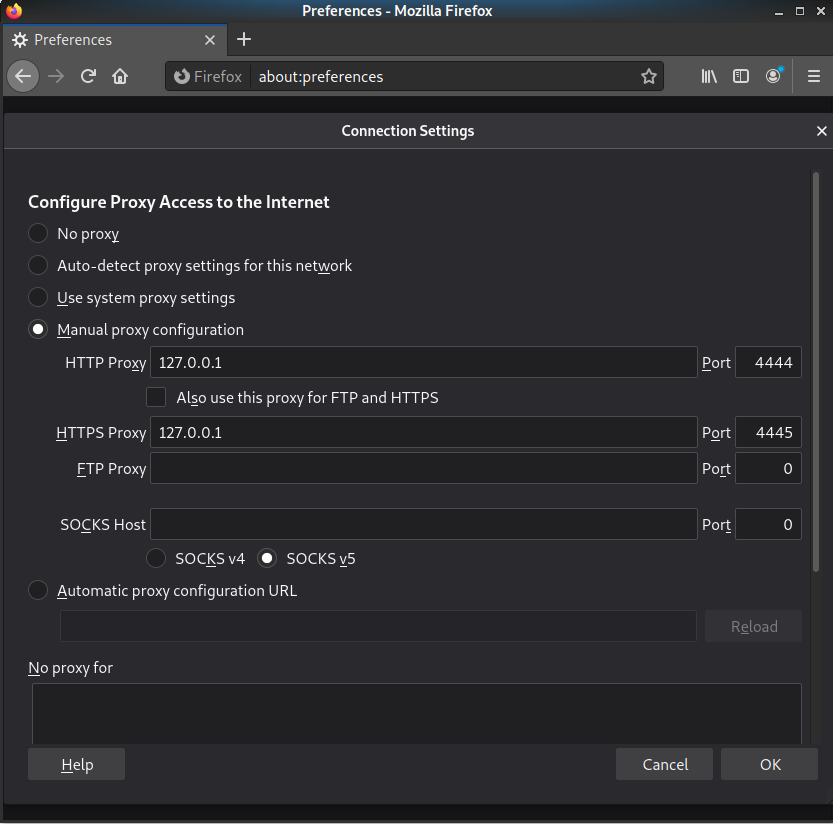Toggle the sidebar view icon

click(741, 77)
